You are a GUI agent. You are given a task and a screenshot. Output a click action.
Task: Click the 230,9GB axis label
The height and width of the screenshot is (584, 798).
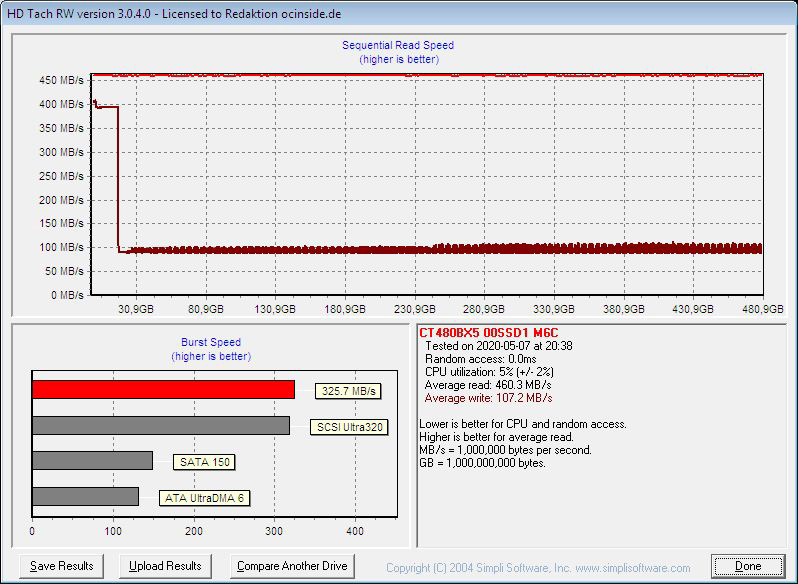[x=415, y=309]
